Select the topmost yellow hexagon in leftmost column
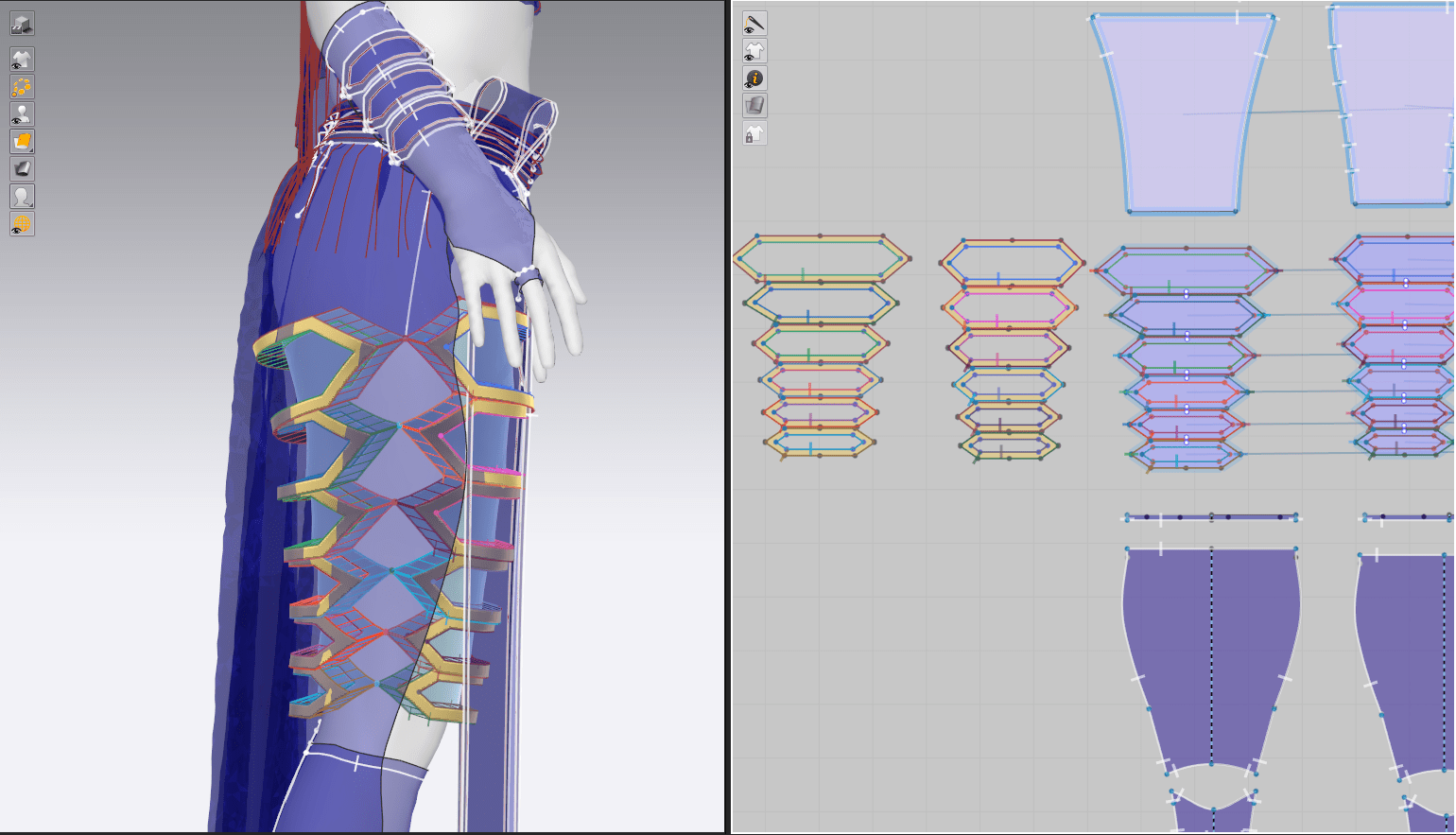This screenshot has width=1456, height=835. [x=821, y=258]
